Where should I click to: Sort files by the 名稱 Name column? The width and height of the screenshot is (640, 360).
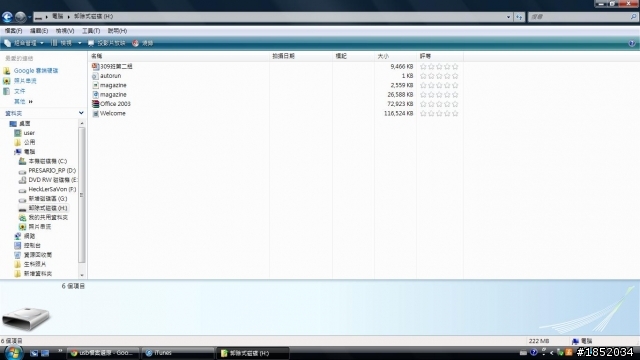click(179, 56)
